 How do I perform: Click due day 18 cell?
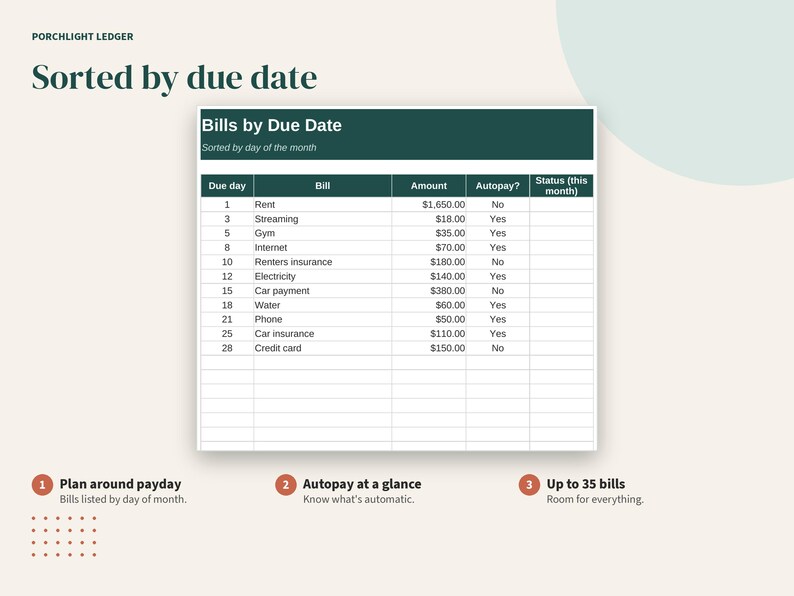227,305
